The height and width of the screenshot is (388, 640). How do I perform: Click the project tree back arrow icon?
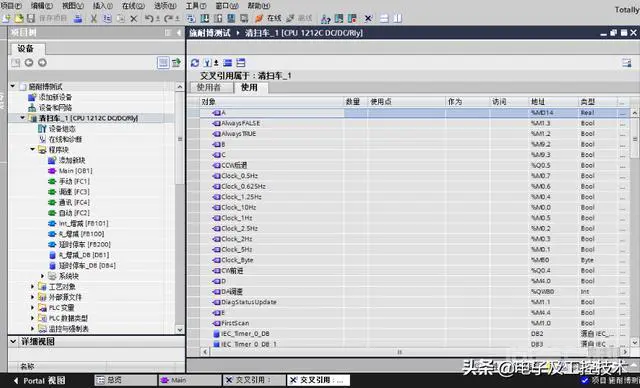(x=29, y=62)
